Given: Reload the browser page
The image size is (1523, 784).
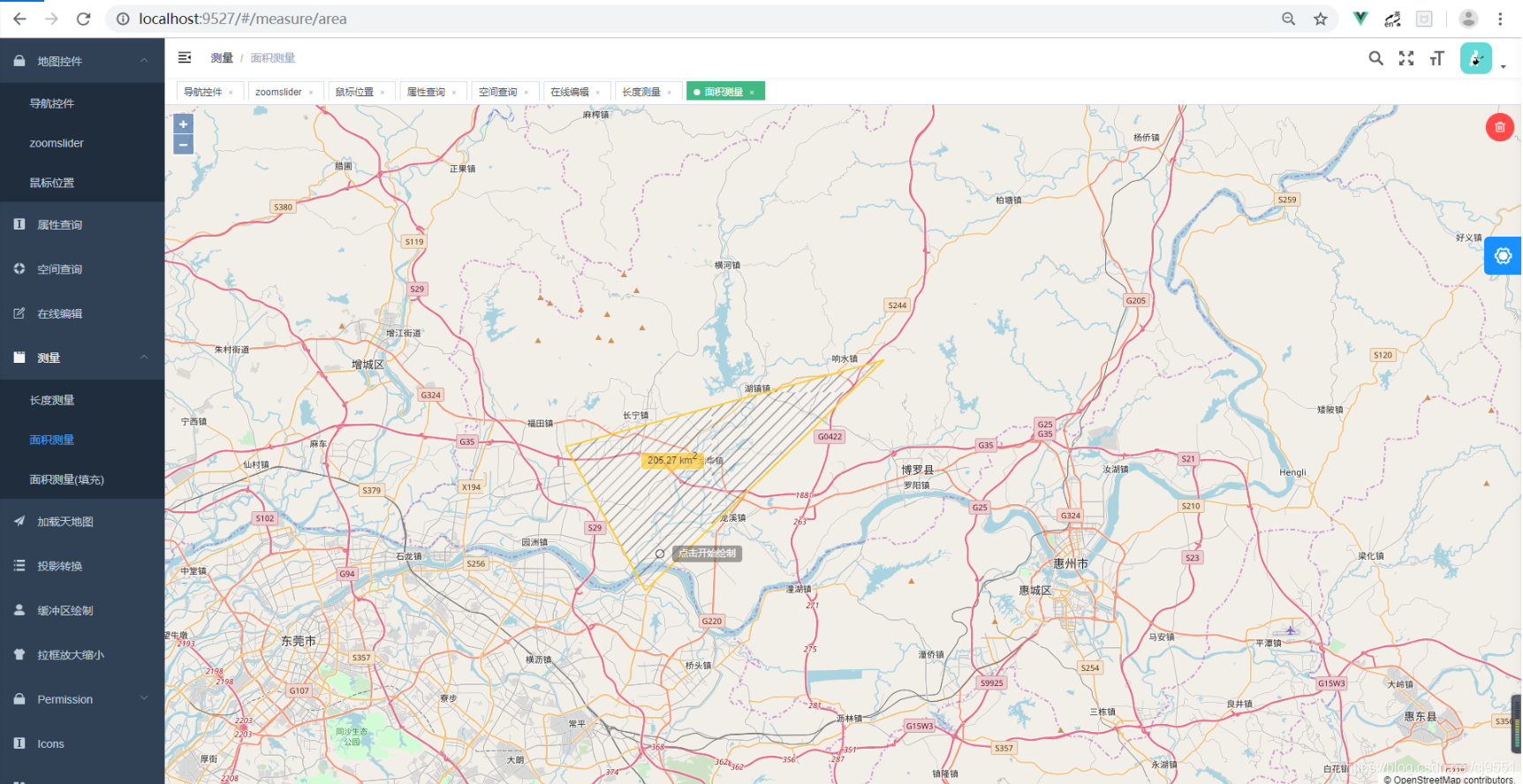Looking at the screenshot, I should coord(84,19).
